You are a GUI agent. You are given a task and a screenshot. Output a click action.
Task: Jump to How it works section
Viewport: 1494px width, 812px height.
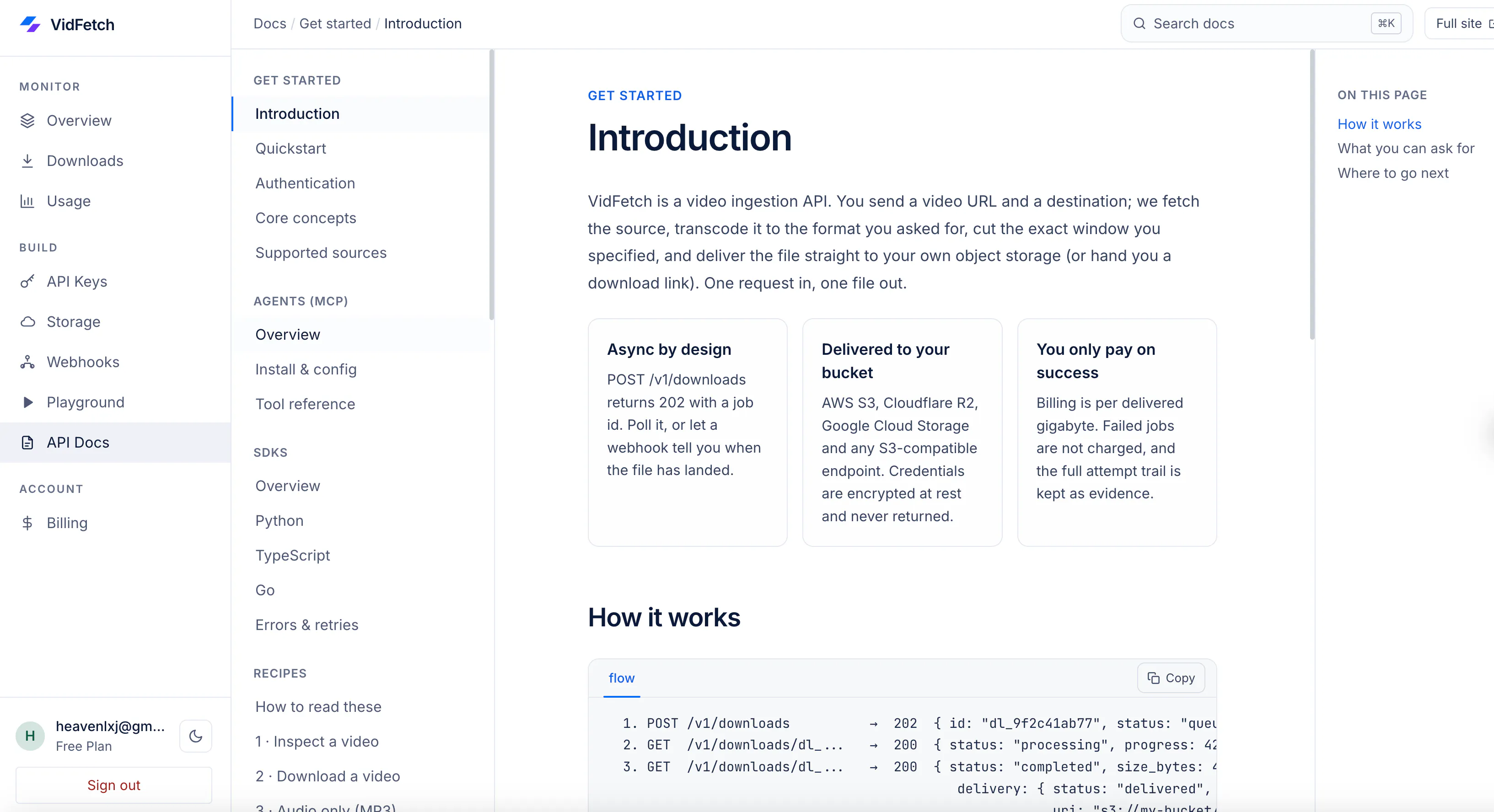[1379, 124]
